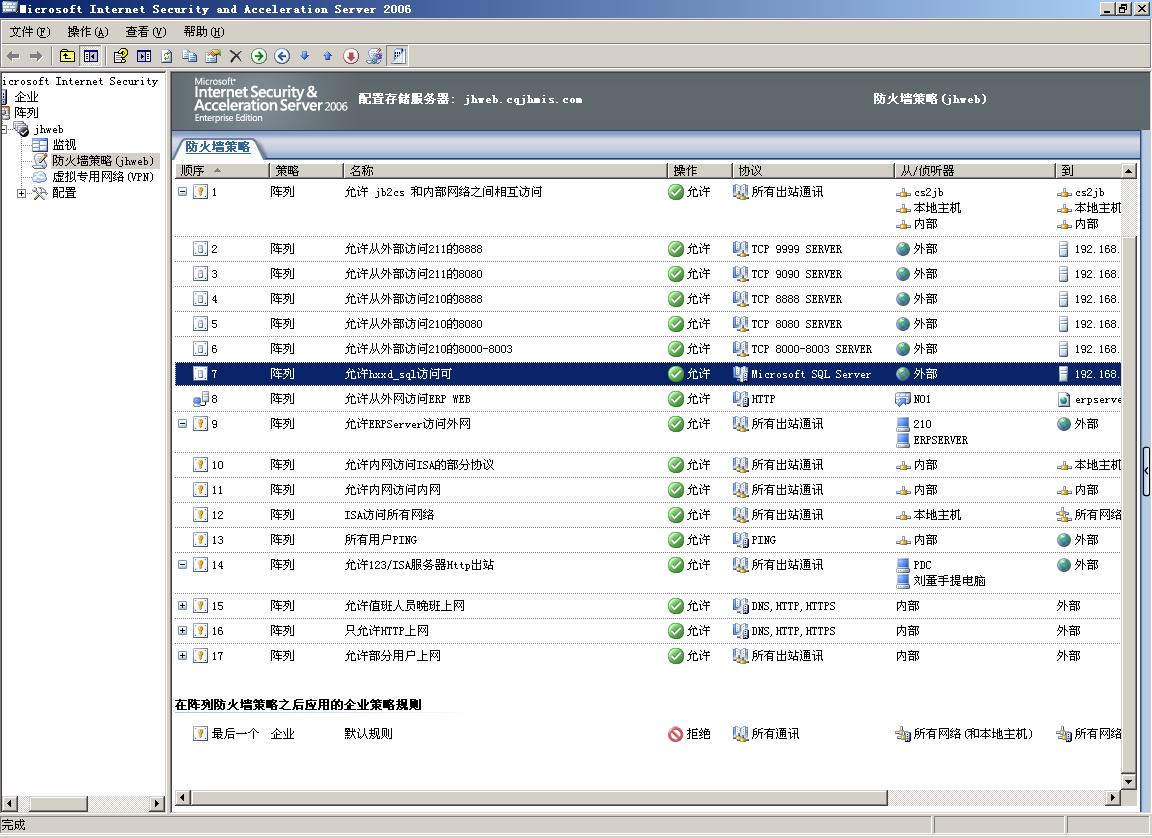Expand the 配置 tree node
The image size is (1152, 838).
click(21, 193)
